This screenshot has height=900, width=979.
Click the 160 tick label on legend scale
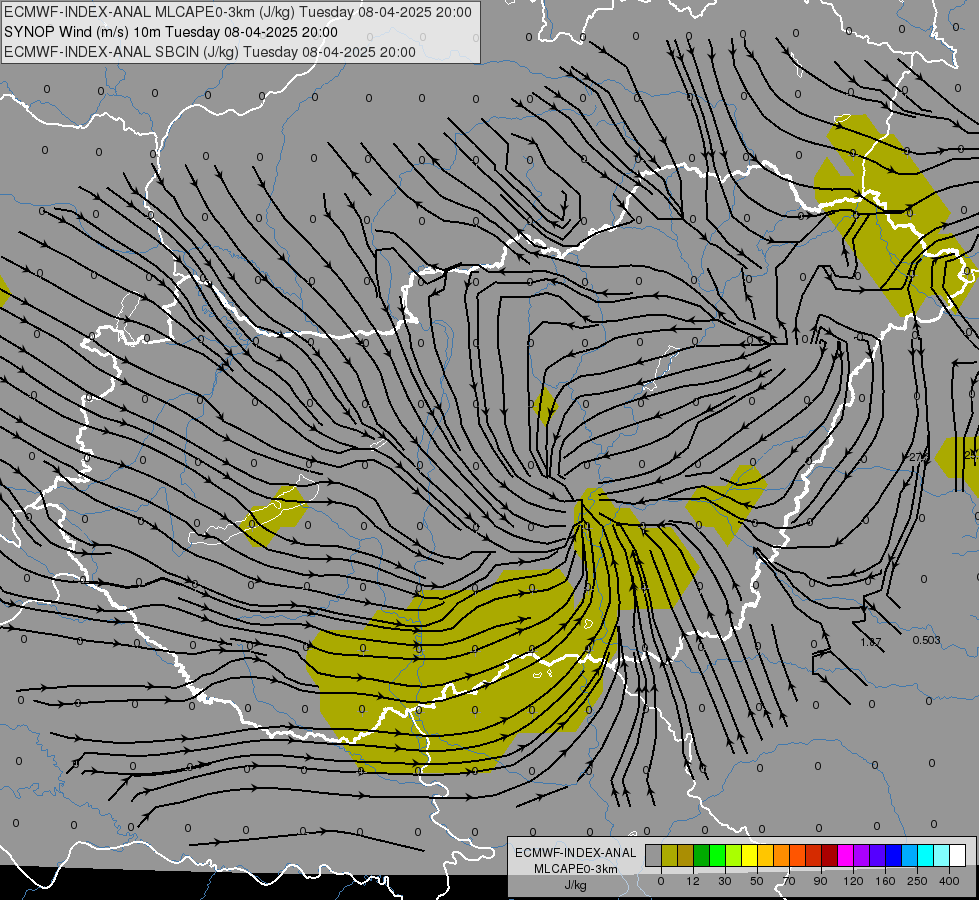click(885, 881)
